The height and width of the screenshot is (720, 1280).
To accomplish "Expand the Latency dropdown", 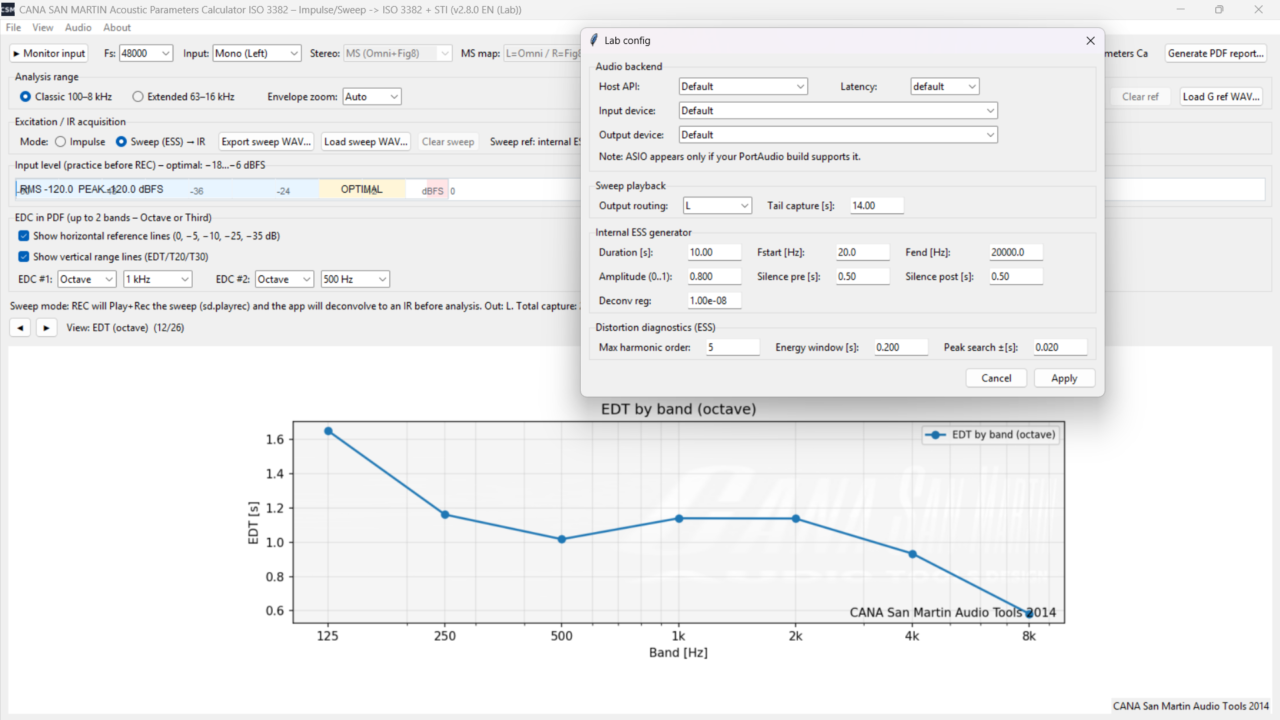I will tap(944, 87).
